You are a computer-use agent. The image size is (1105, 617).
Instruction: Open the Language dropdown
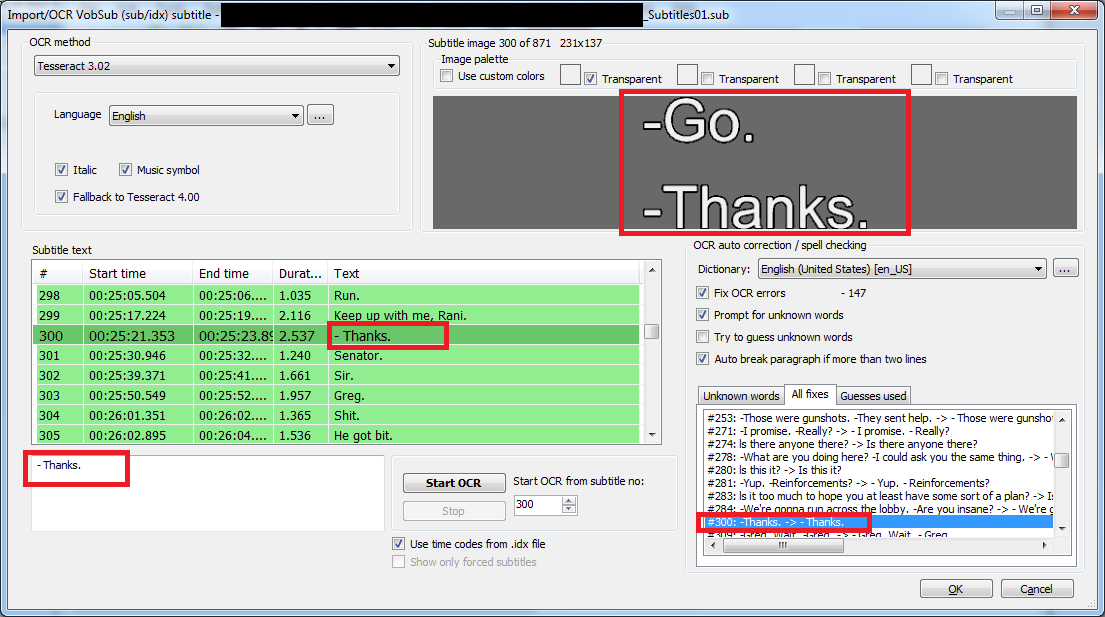296,114
